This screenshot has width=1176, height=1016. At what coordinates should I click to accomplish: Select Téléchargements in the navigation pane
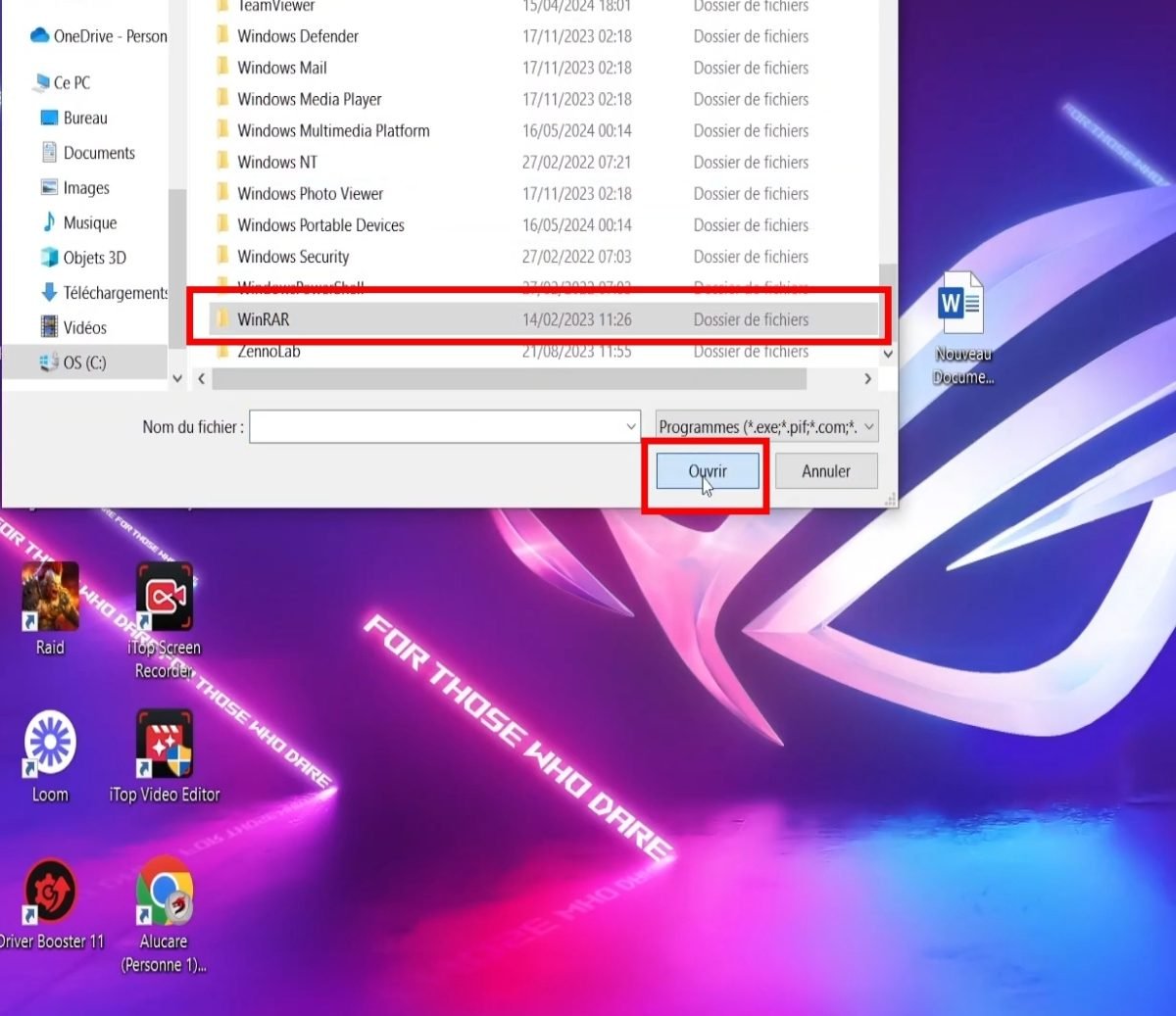coord(115,293)
